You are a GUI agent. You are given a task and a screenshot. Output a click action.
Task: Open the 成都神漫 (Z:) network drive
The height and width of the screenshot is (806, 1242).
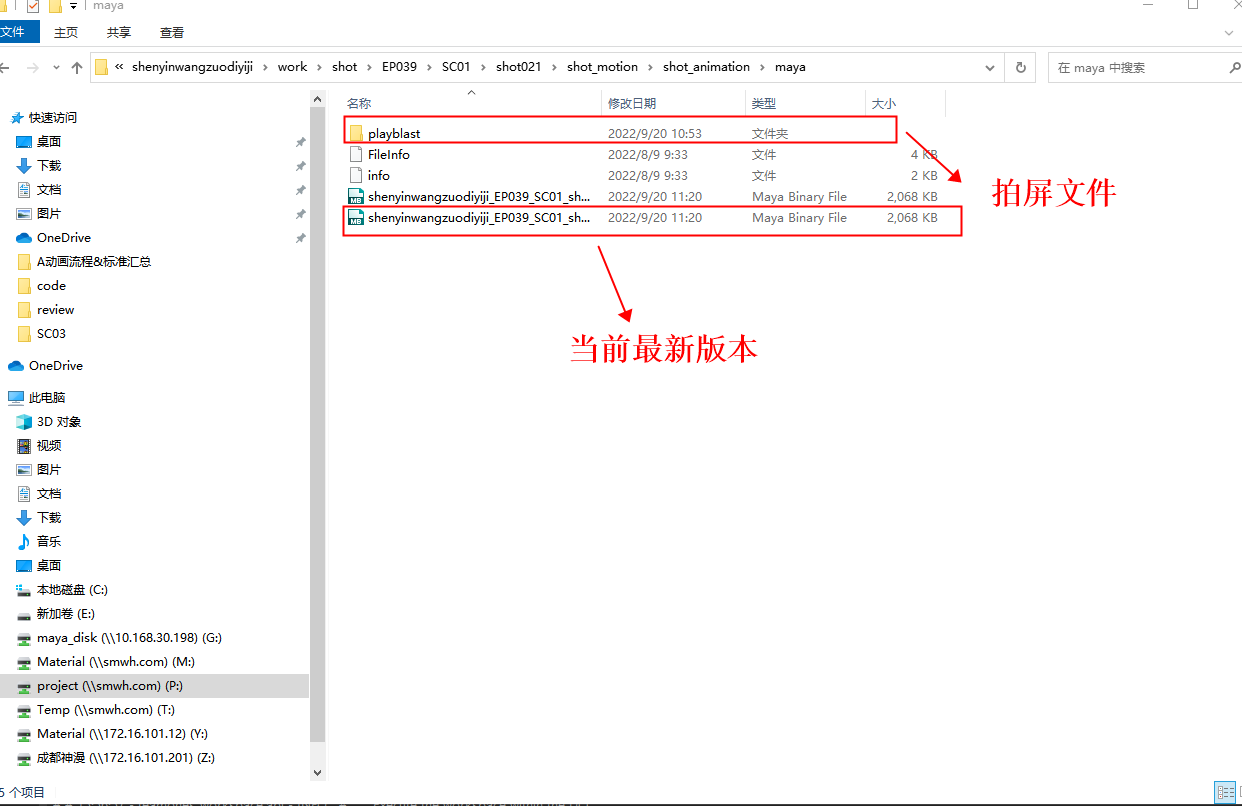pyautogui.click(x=126, y=757)
